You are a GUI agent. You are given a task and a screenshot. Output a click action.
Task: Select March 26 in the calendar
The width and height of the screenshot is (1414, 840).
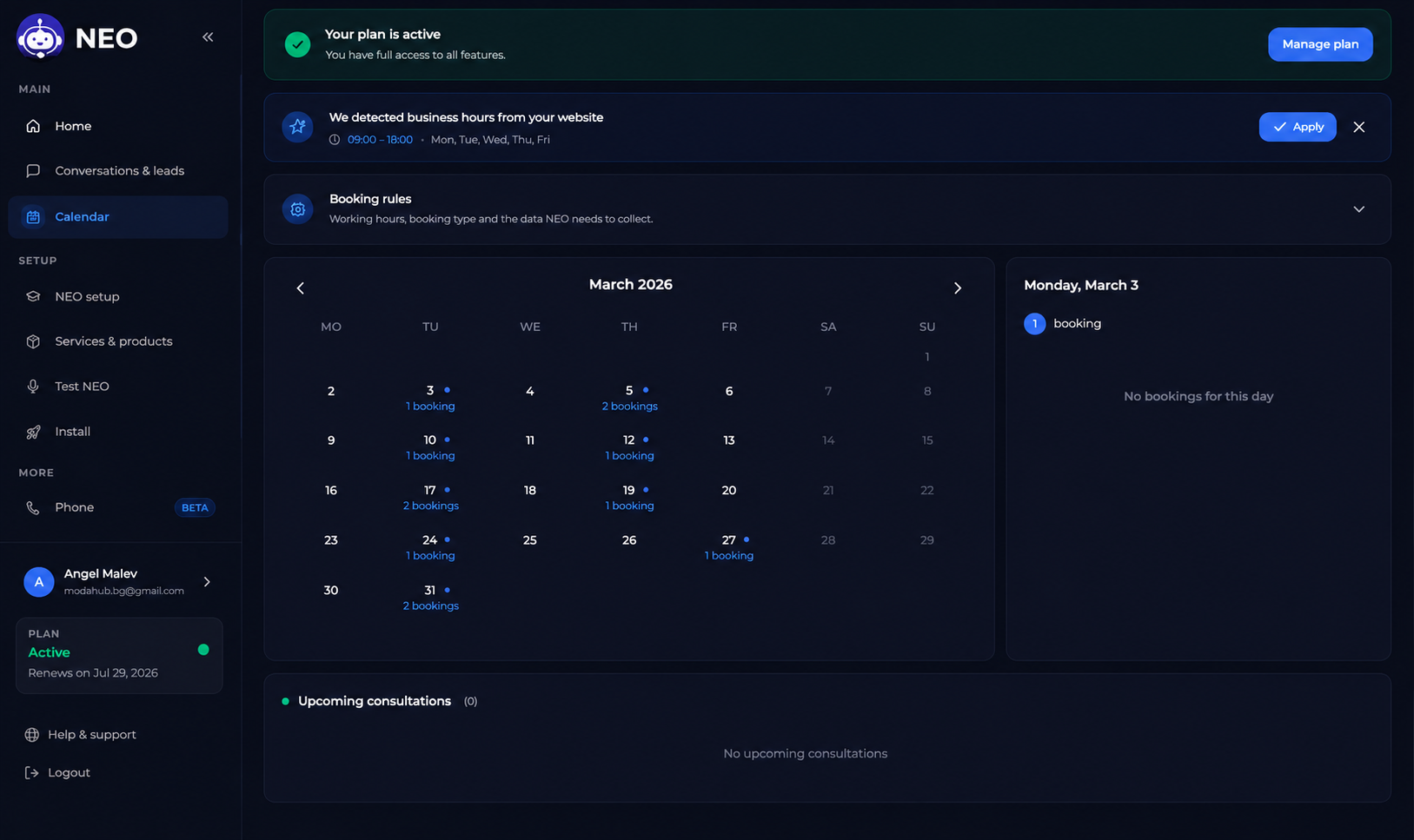pyautogui.click(x=629, y=540)
